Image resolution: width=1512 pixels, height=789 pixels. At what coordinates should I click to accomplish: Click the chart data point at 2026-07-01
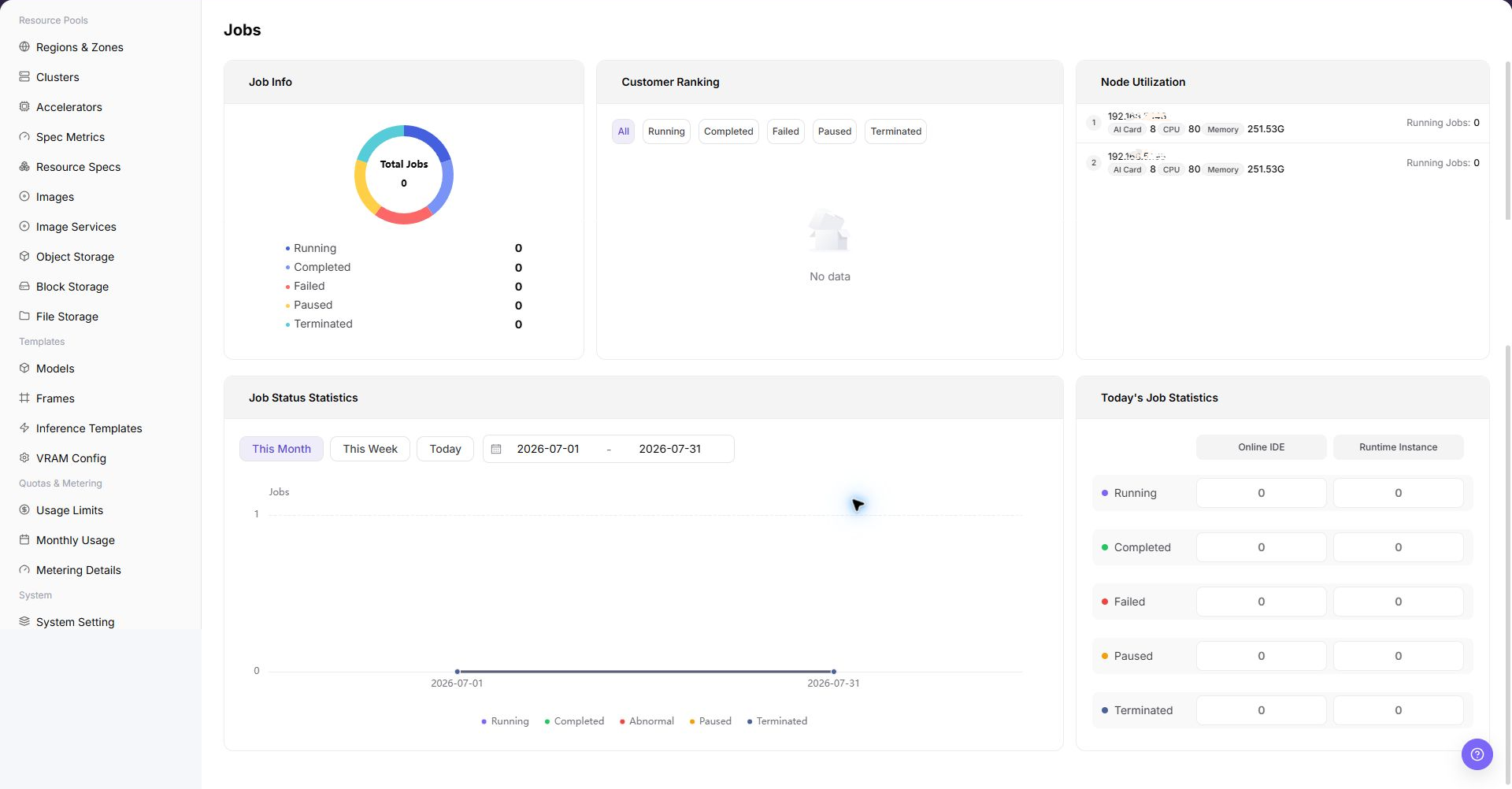[x=458, y=672]
